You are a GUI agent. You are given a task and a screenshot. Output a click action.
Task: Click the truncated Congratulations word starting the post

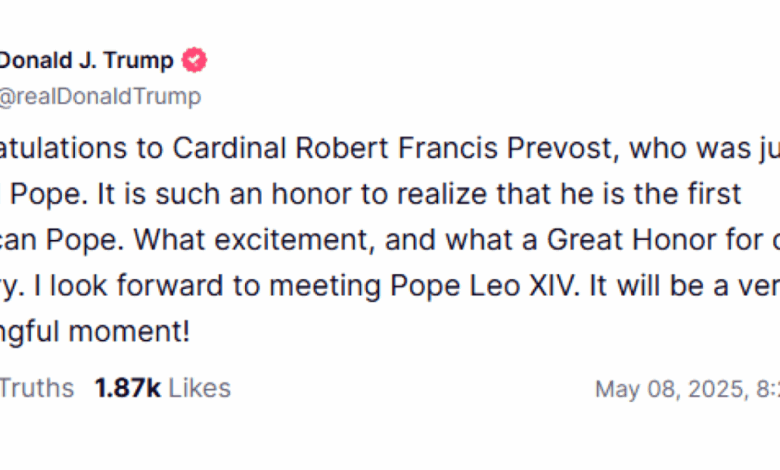point(64,148)
